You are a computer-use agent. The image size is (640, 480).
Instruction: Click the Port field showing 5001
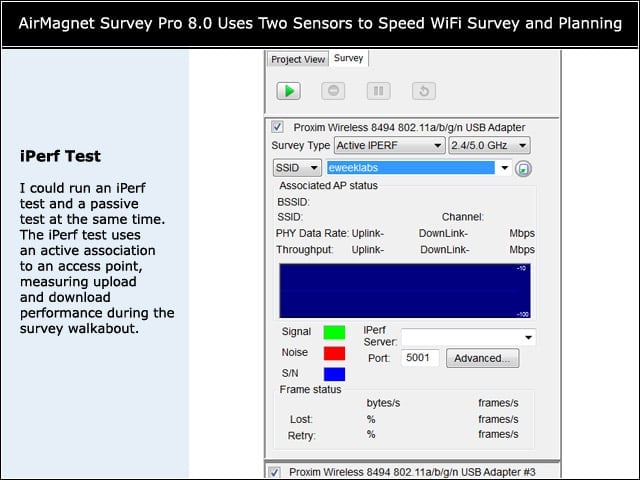tap(420, 358)
